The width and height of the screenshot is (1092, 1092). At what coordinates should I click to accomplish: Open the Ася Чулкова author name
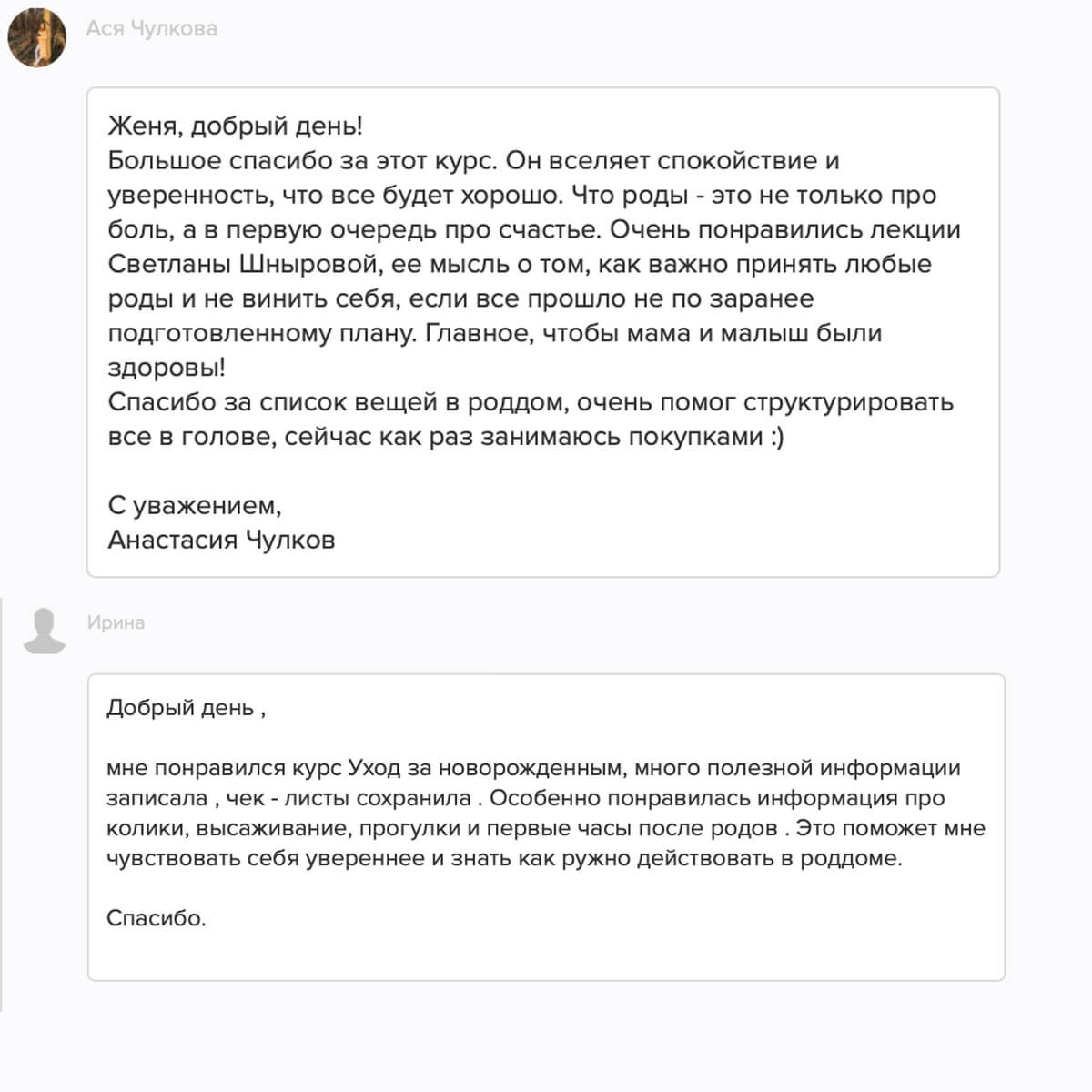pos(151,29)
